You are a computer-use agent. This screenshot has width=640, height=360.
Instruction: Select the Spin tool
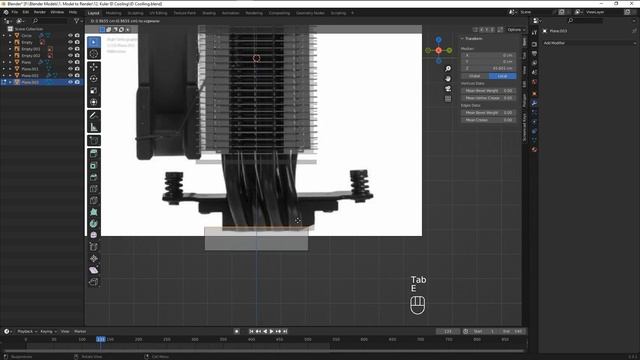(x=94, y=224)
